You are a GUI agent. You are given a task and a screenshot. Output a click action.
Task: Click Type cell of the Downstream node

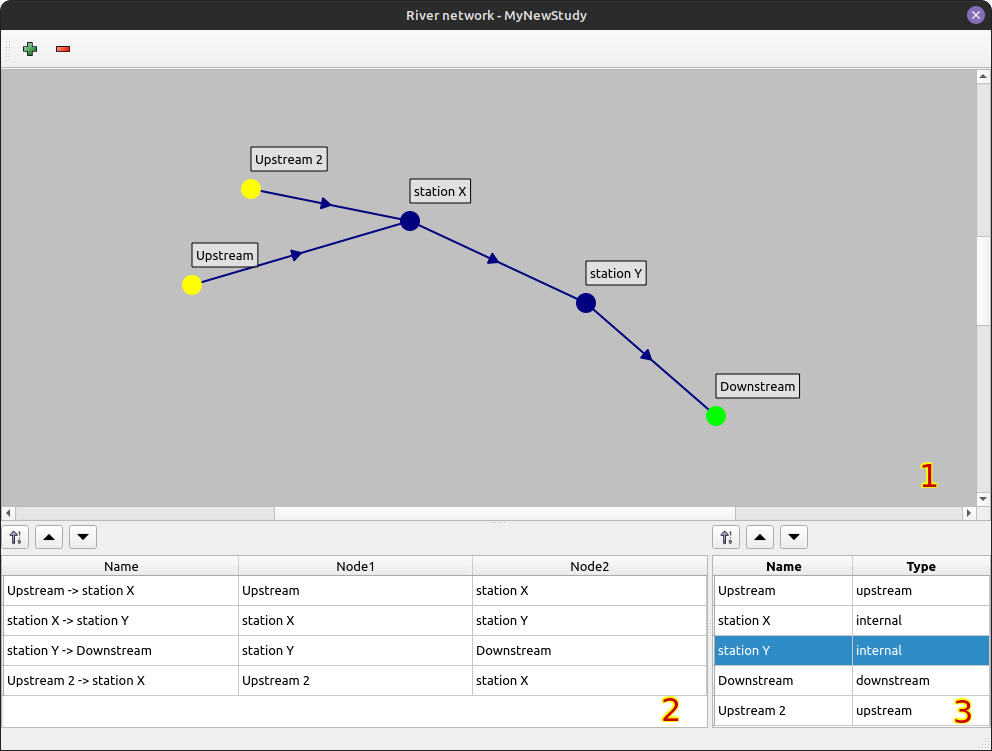pos(920,680)
